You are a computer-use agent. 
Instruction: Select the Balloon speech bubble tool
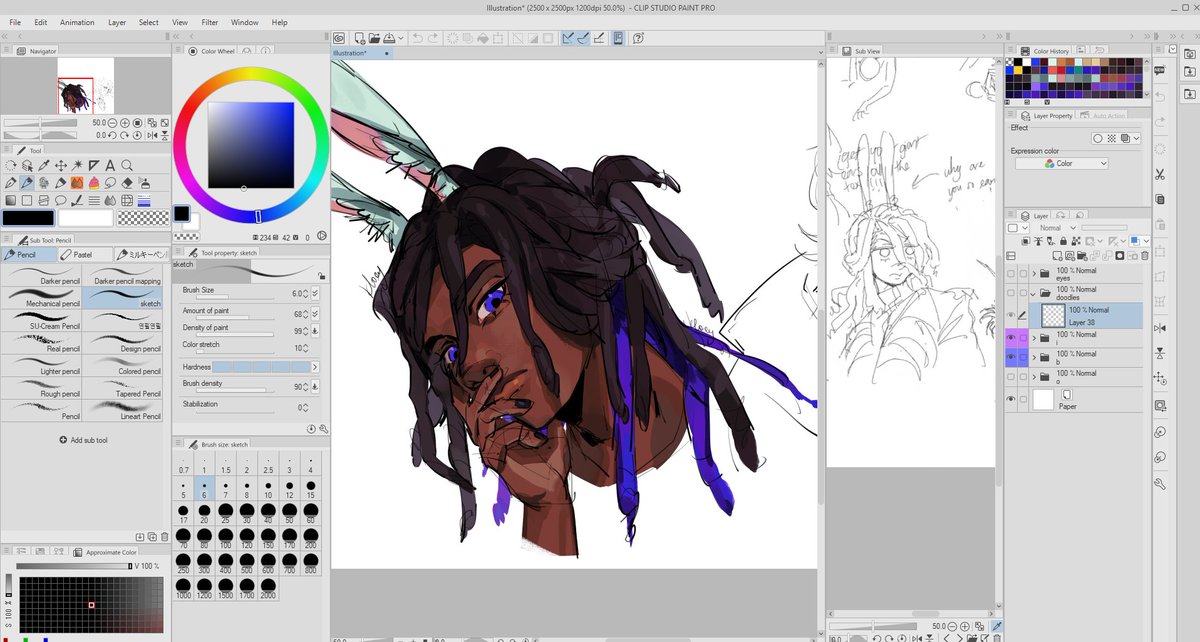(60, 200)
